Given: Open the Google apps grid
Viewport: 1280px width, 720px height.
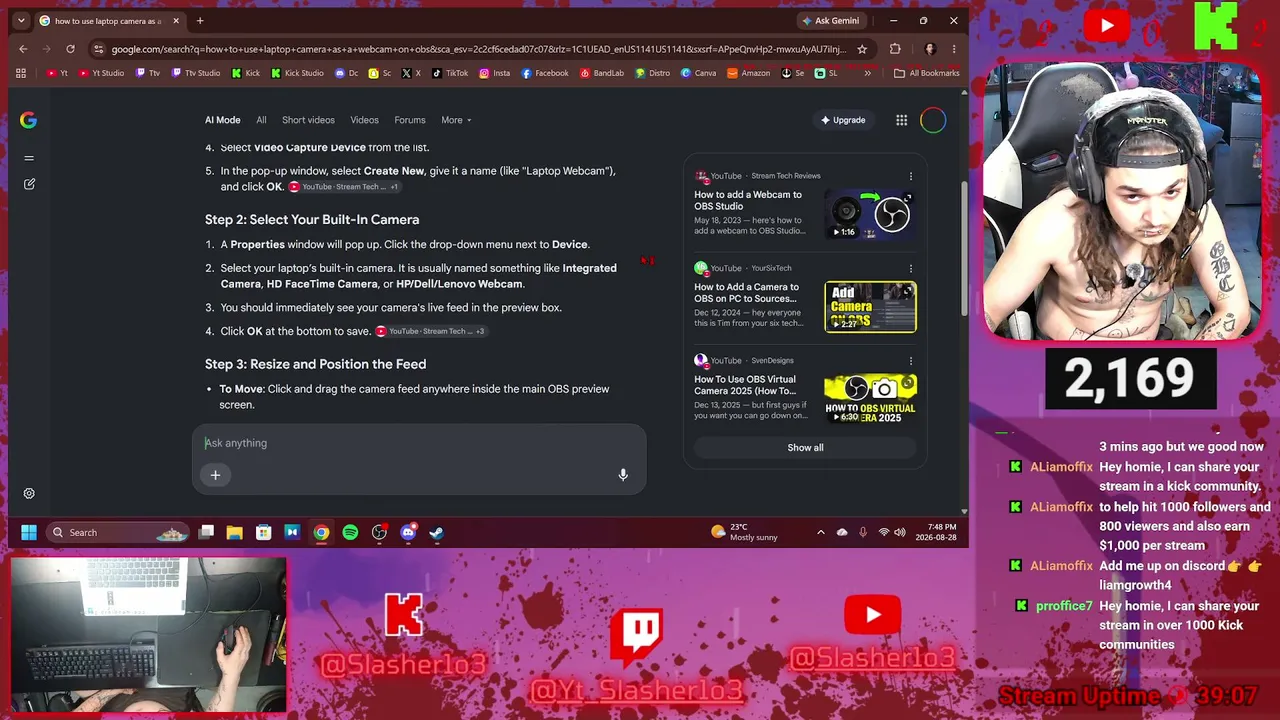Looking at the screenshot, I should coord(902,120).
